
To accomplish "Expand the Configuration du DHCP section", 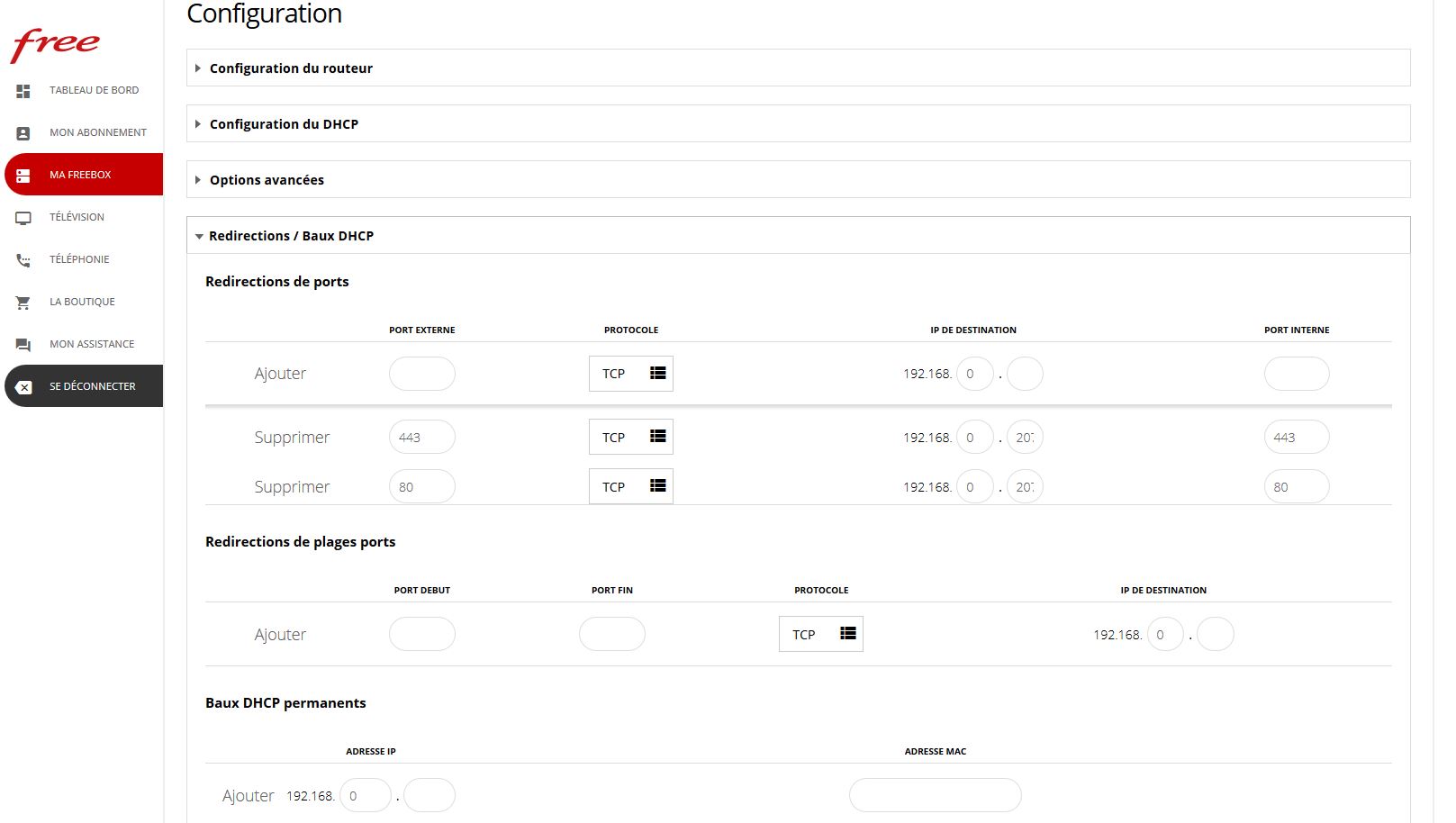I will pos(284,124).
